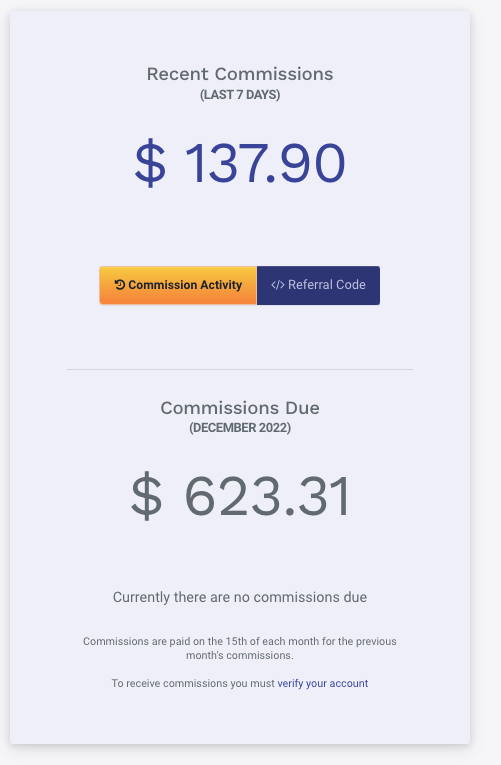The image size is (501, 765).
Task: Click the page background right of the card
Action: [x=486, y=382]
